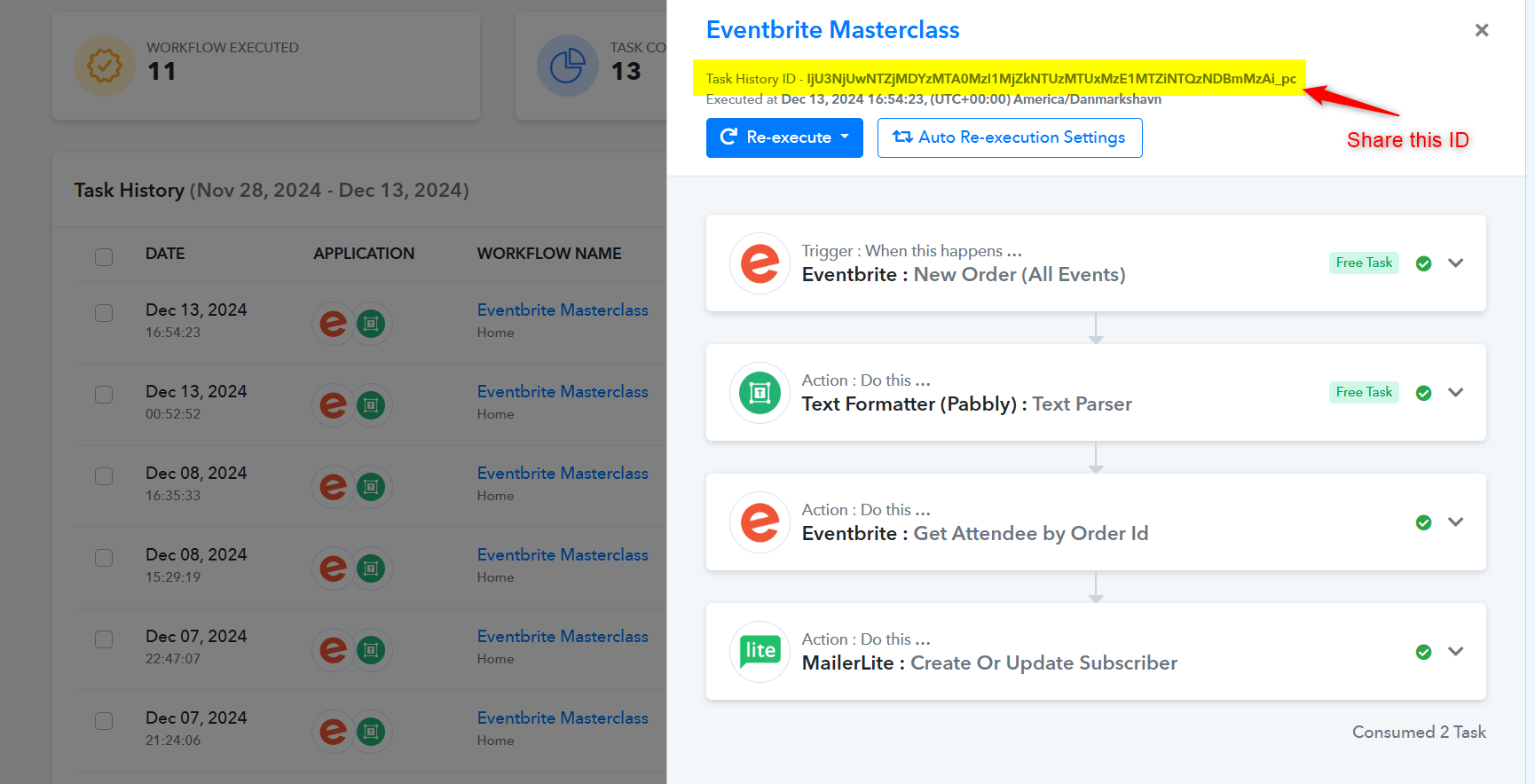Open the Re-execute dropdown button
The image size is (1535, 784).
tap(784, 137)
